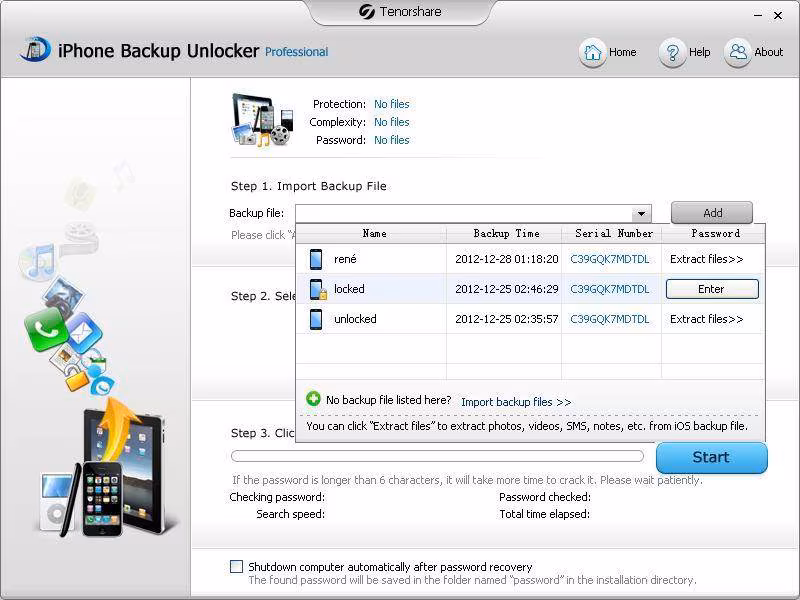This screenshot has height=600, width=800.
Task: Click the Complexity No files value
Action: (392, 122)
